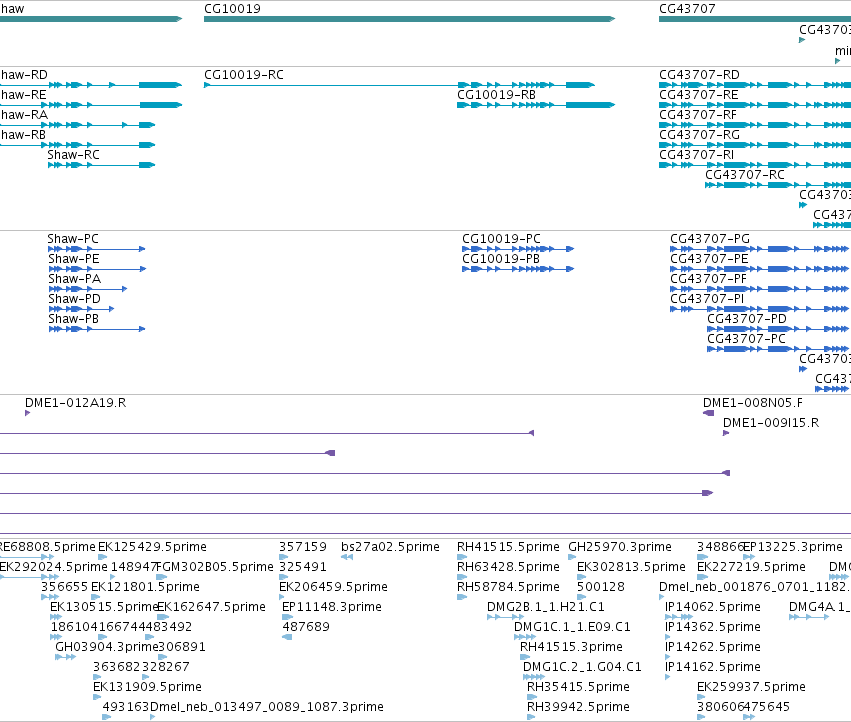Open the EP11148.3prime EST
Image resolution: width=851 pixels, height=722 pixels.
[288, 617]
